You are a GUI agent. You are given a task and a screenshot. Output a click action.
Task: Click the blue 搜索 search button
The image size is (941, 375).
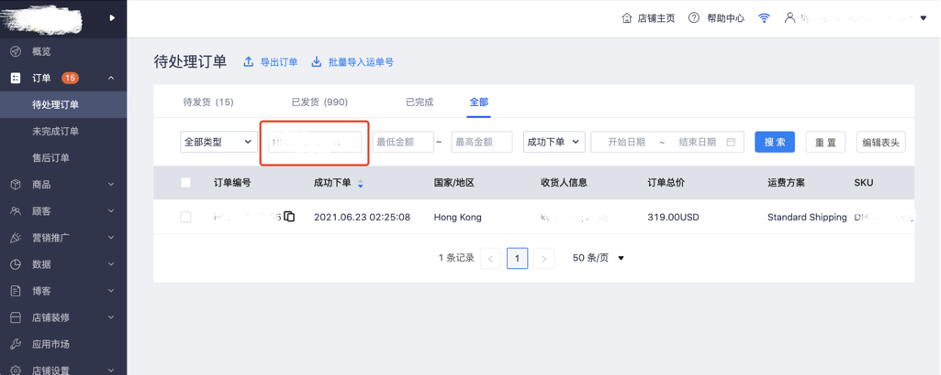point(775,142)
